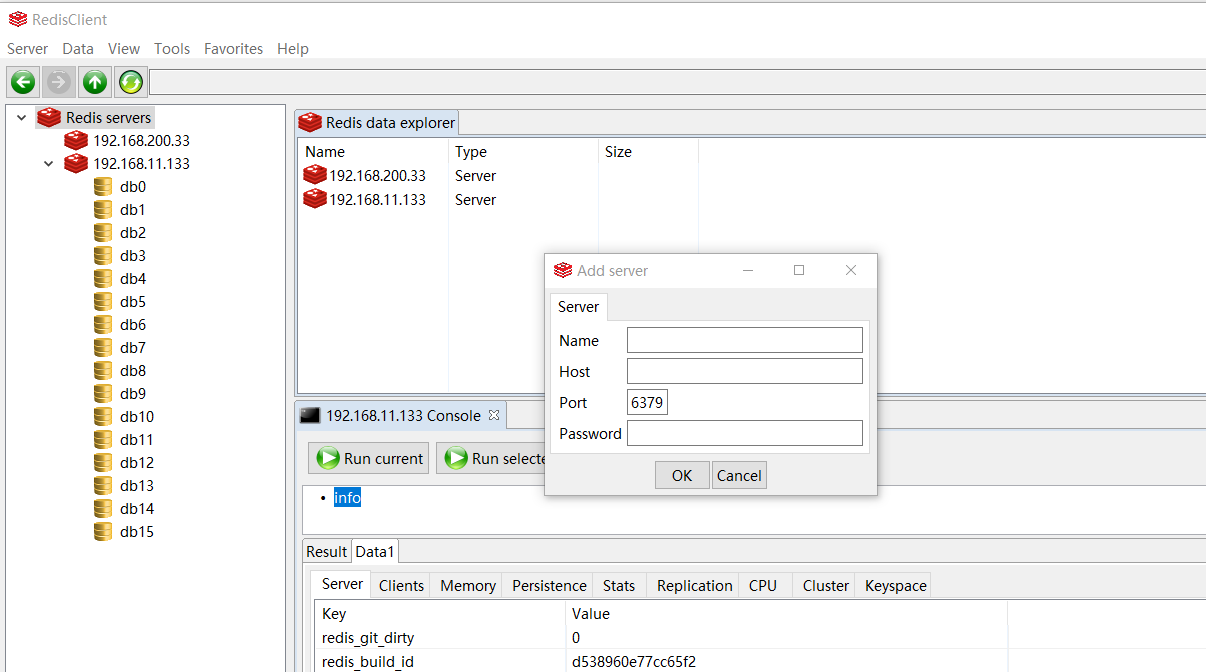Click the Redis data explorer tab icon
The height and width of the screenshot is (672, 1206).
click(x=310, y=122)
